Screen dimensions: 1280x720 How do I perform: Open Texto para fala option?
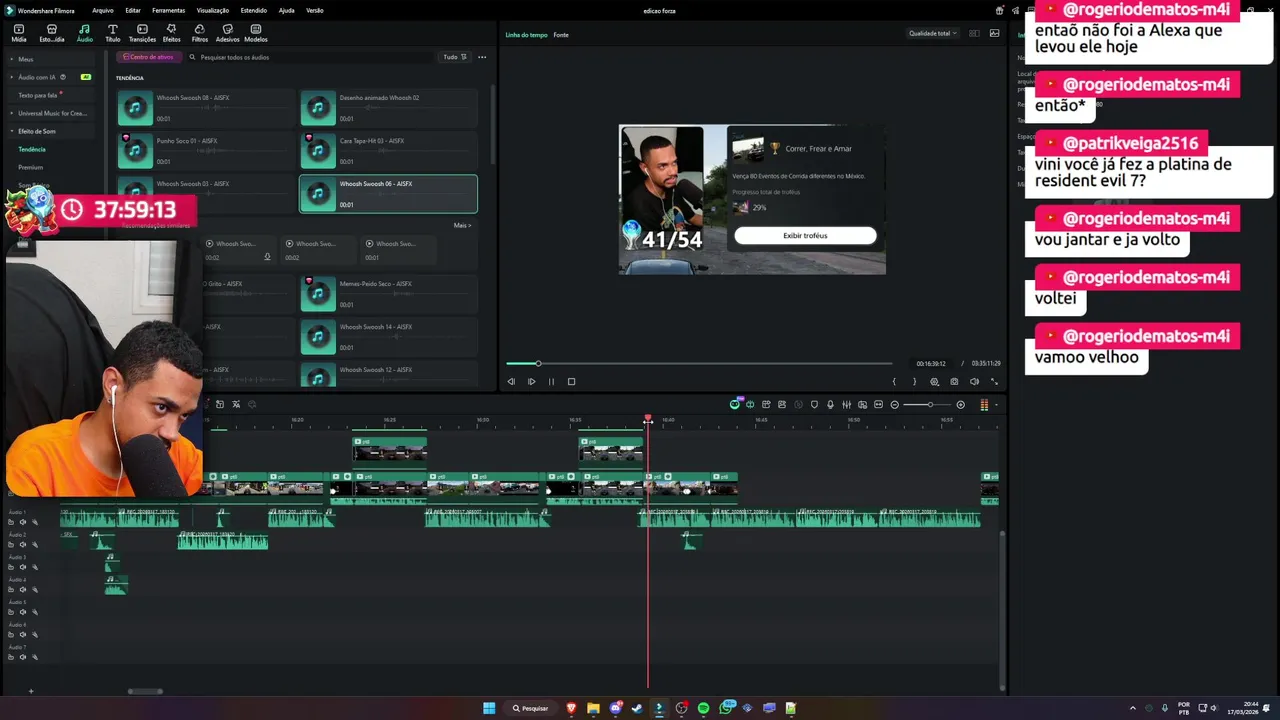coord(38,95)
